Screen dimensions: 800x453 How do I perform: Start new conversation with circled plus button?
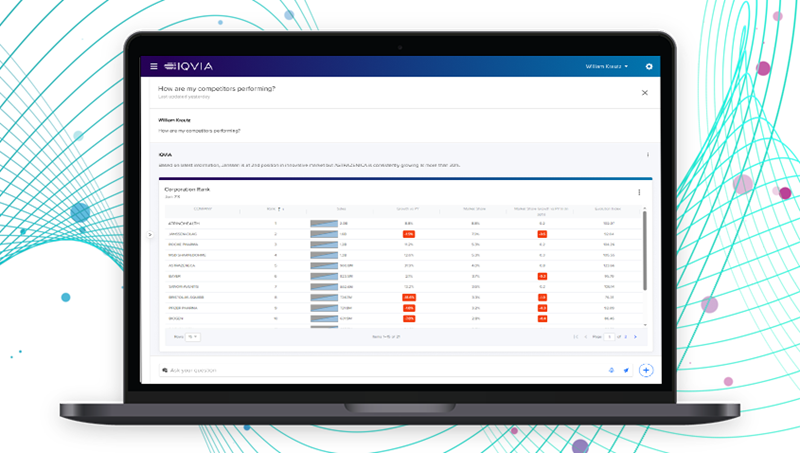click(x=646, y=370)
